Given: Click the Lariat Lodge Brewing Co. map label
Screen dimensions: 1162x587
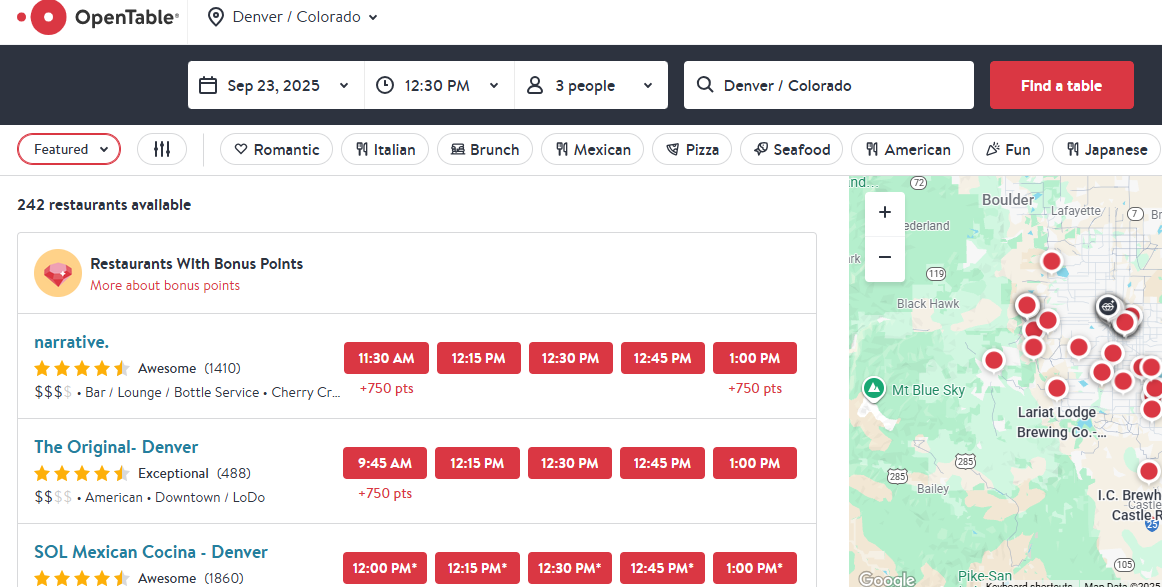Looking at the screenshot, I should [x=1060, y=422].
